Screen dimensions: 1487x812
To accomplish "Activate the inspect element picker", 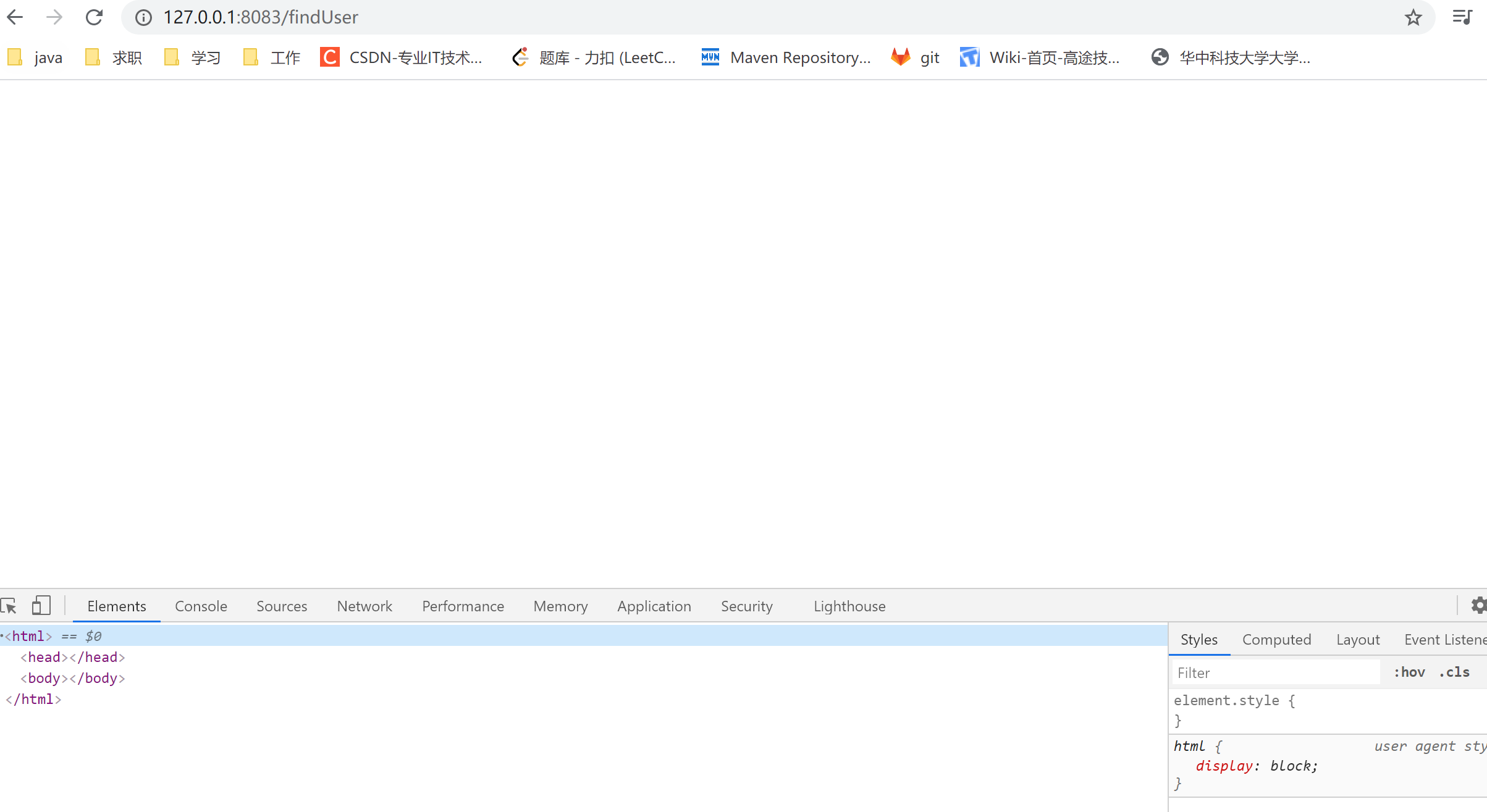I will [9, 606].
